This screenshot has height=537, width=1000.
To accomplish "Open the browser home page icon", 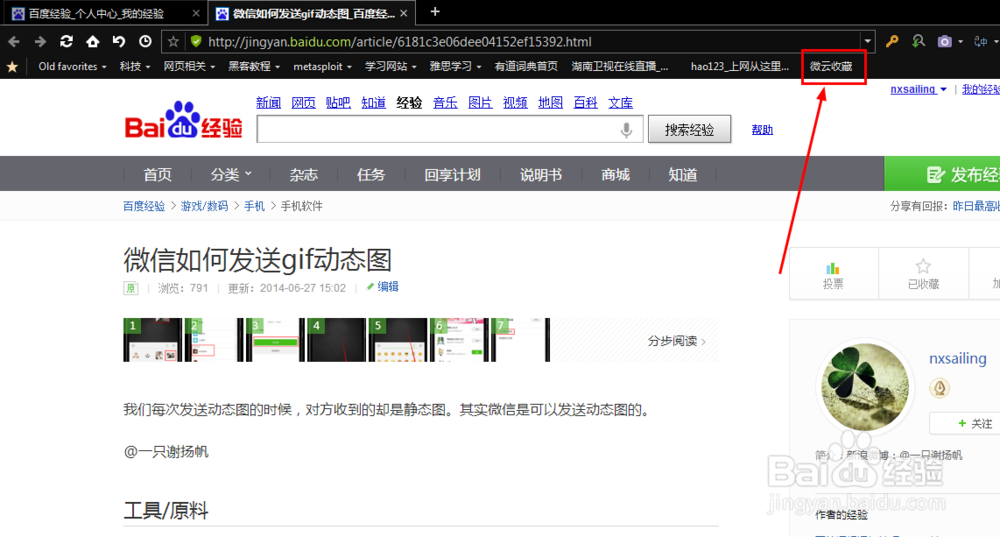I will coord(92,41).
